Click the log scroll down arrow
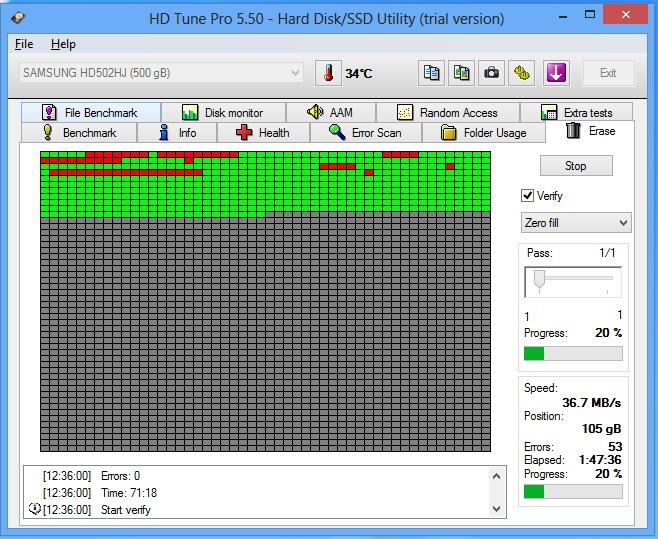 (x=496, y=509)
